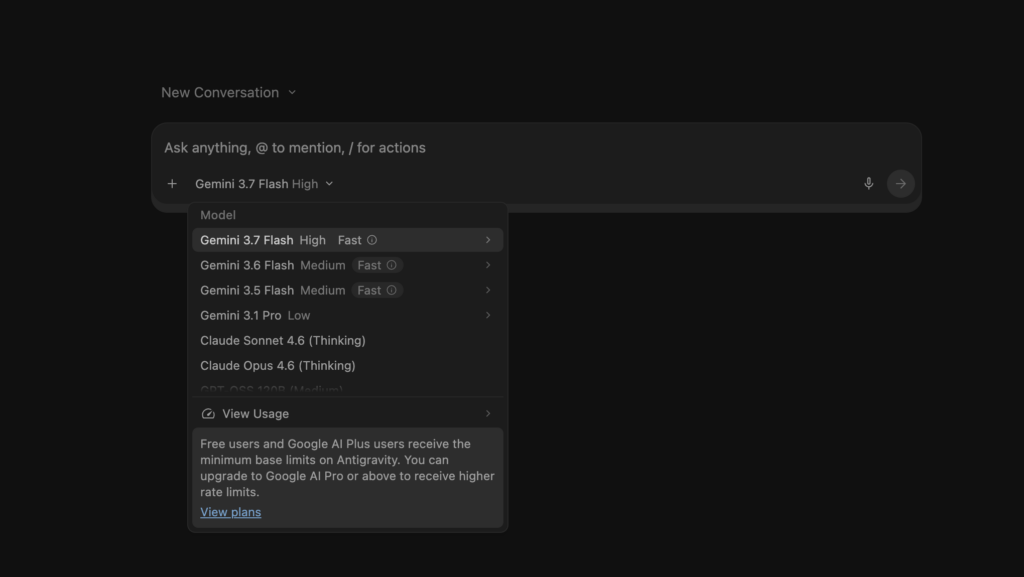This screenshot has height=577, width=1024.
Task: Click the Model header label
Action: coord(218,215)
